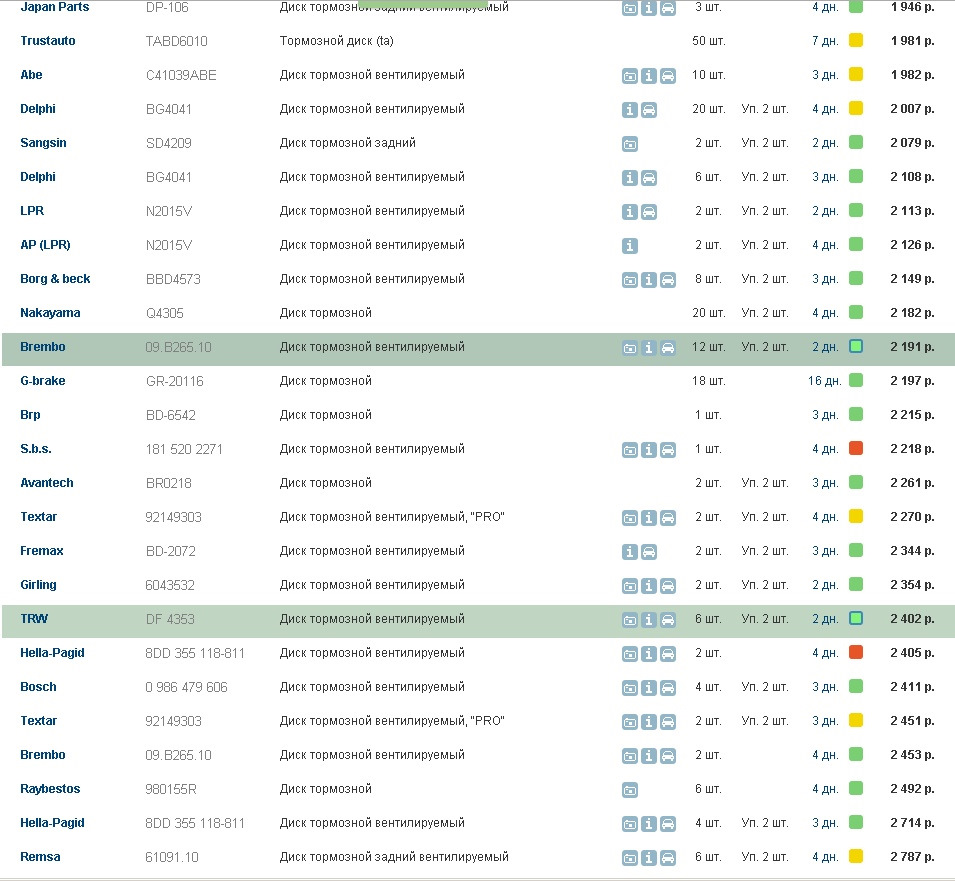Click the car icon in the Remsa row
This screenshot has width=955, height=881.
point(668,858)
